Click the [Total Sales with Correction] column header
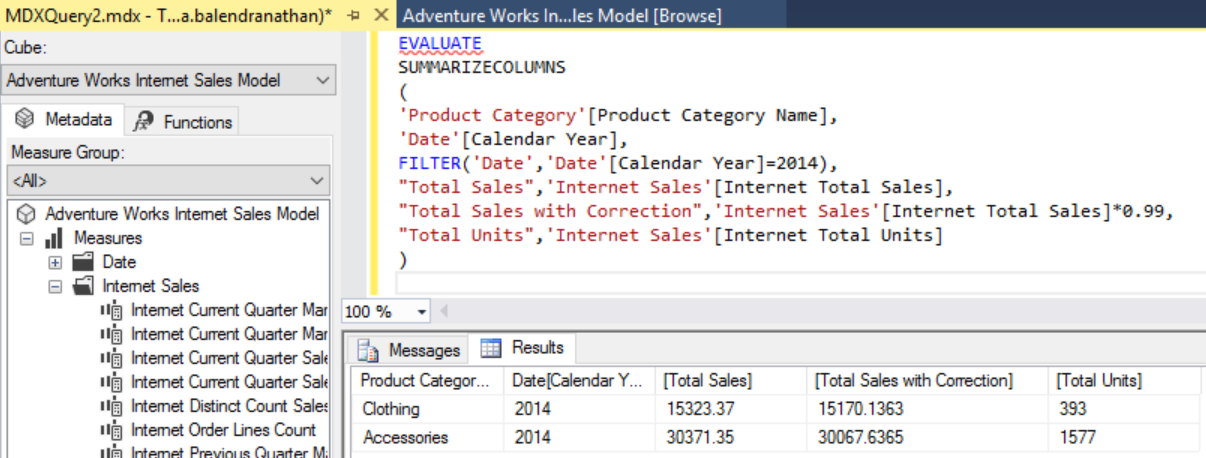 [x=927, y=381]
